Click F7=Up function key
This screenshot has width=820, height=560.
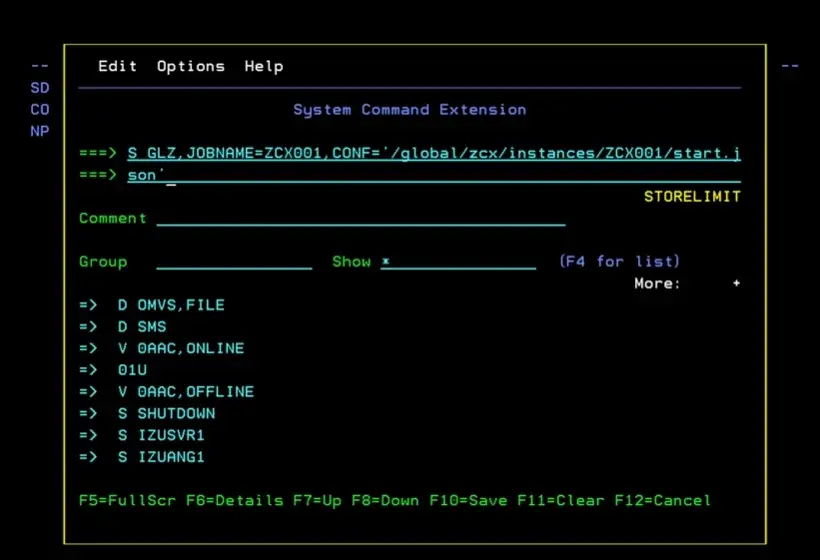(317, 501)
